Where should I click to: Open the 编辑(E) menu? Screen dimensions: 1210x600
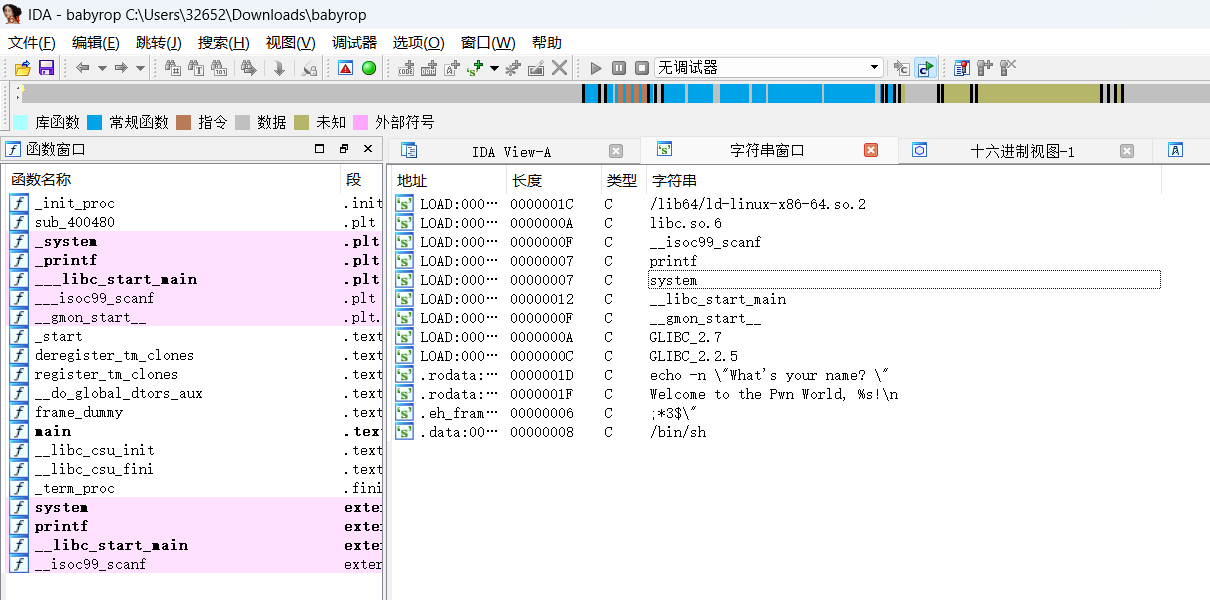pos(96,43)
